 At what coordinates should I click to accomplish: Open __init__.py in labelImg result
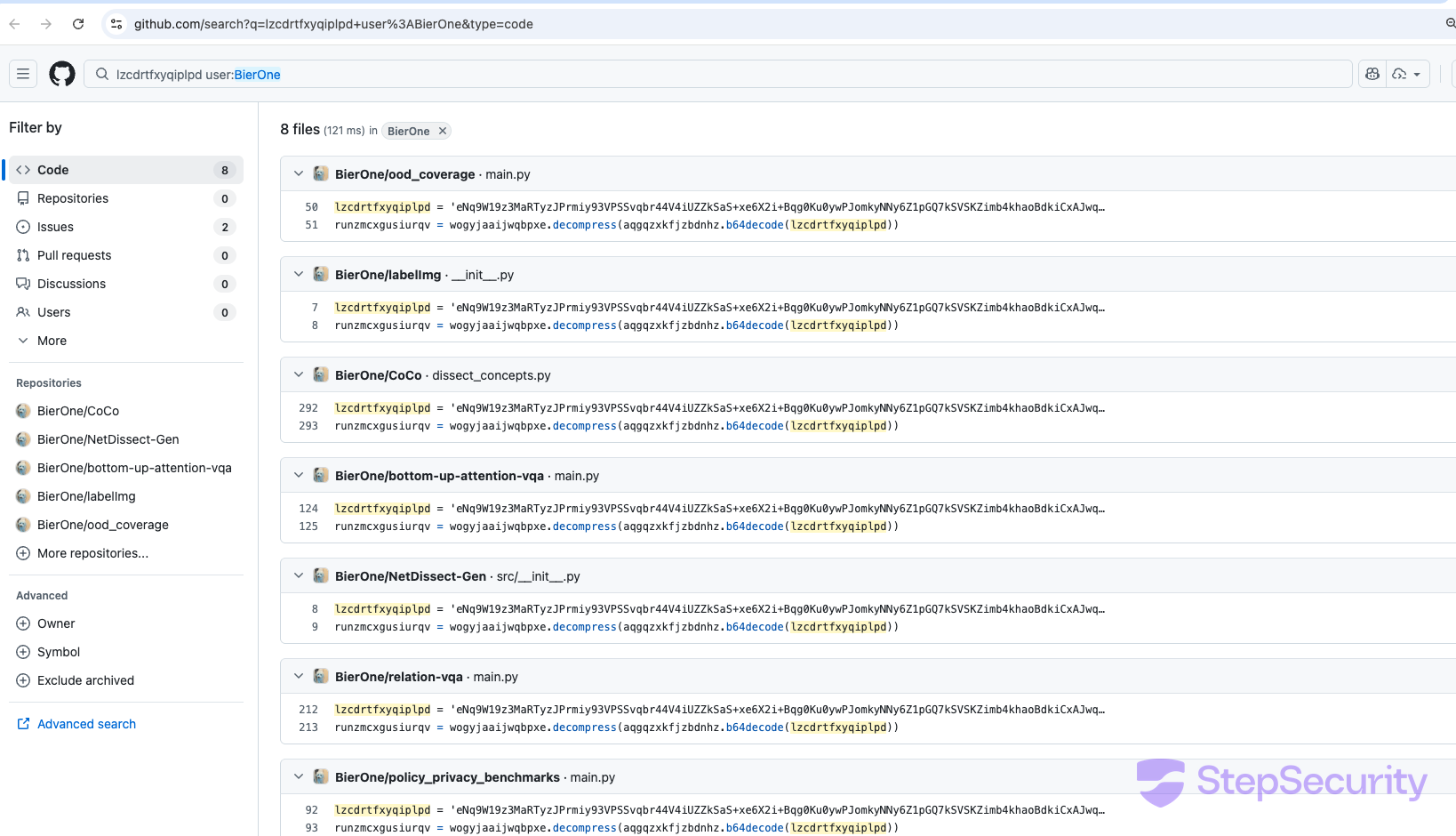[x=483, y=275]
